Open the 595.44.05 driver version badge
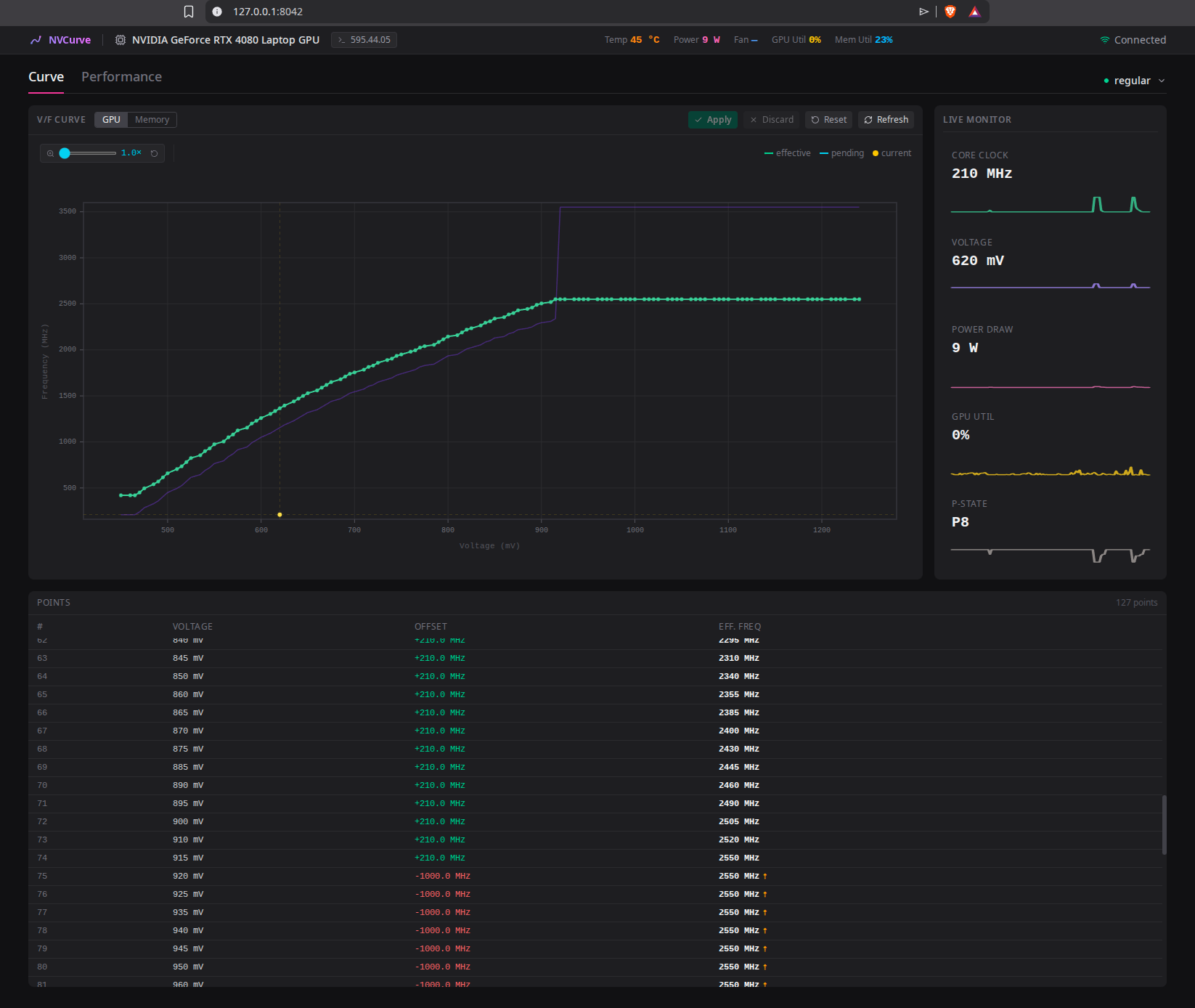 [x=364, y=40]
